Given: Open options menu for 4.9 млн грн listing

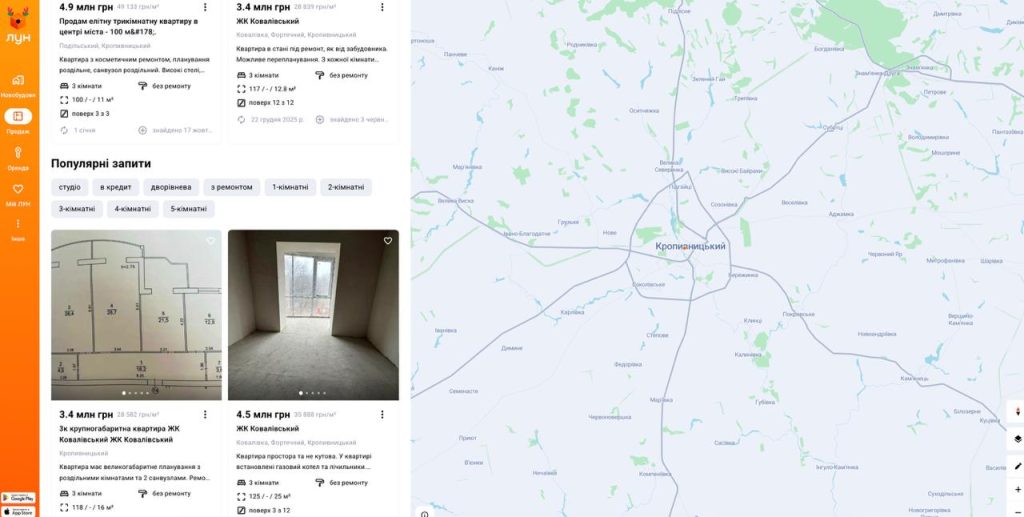Looking at the screenshot, I should [205, 7].
